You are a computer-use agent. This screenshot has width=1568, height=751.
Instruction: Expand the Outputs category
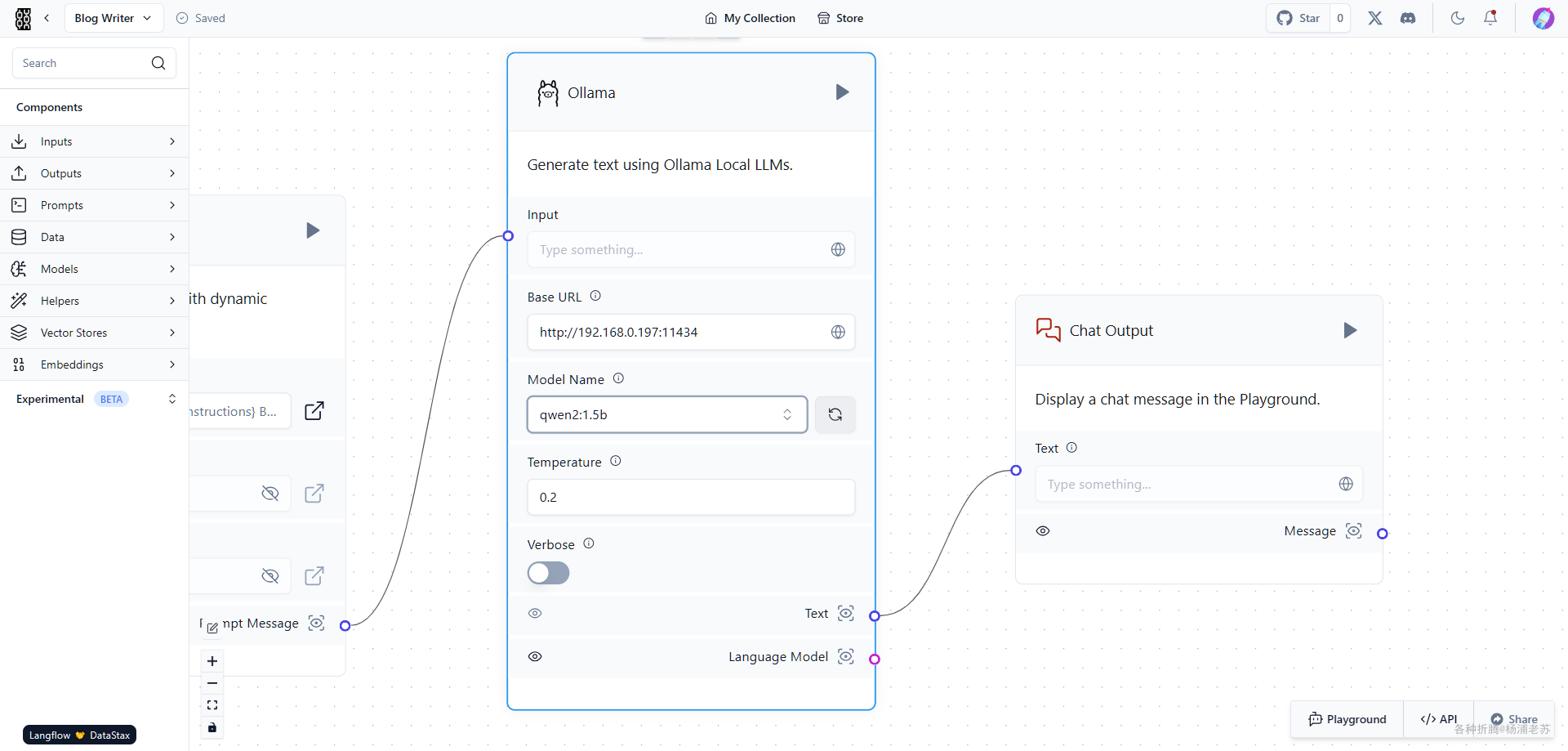(94, 173)
